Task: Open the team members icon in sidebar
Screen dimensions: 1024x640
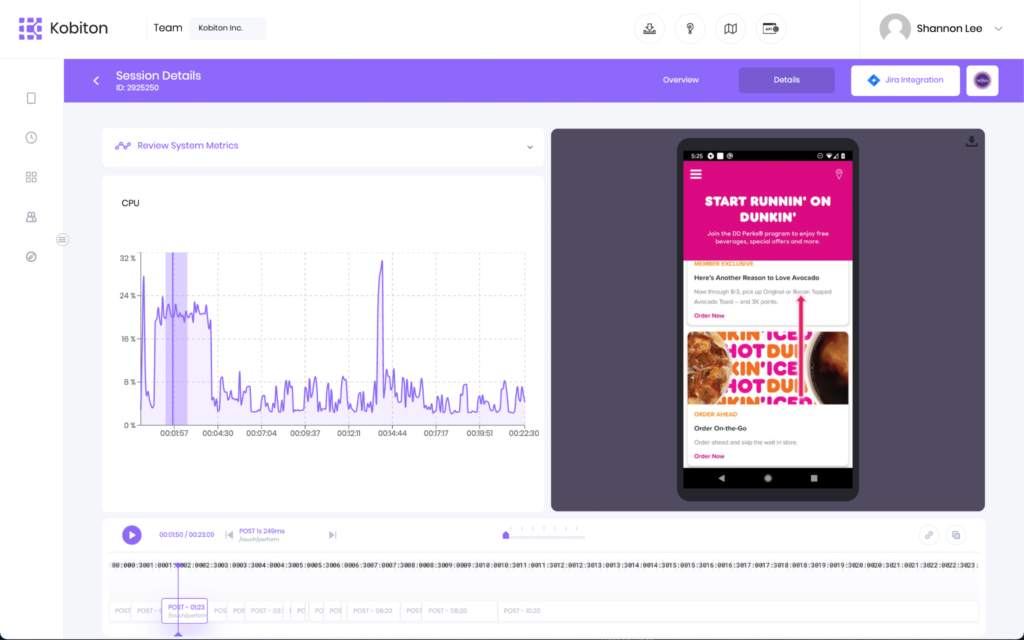Action: click(31, 217)
